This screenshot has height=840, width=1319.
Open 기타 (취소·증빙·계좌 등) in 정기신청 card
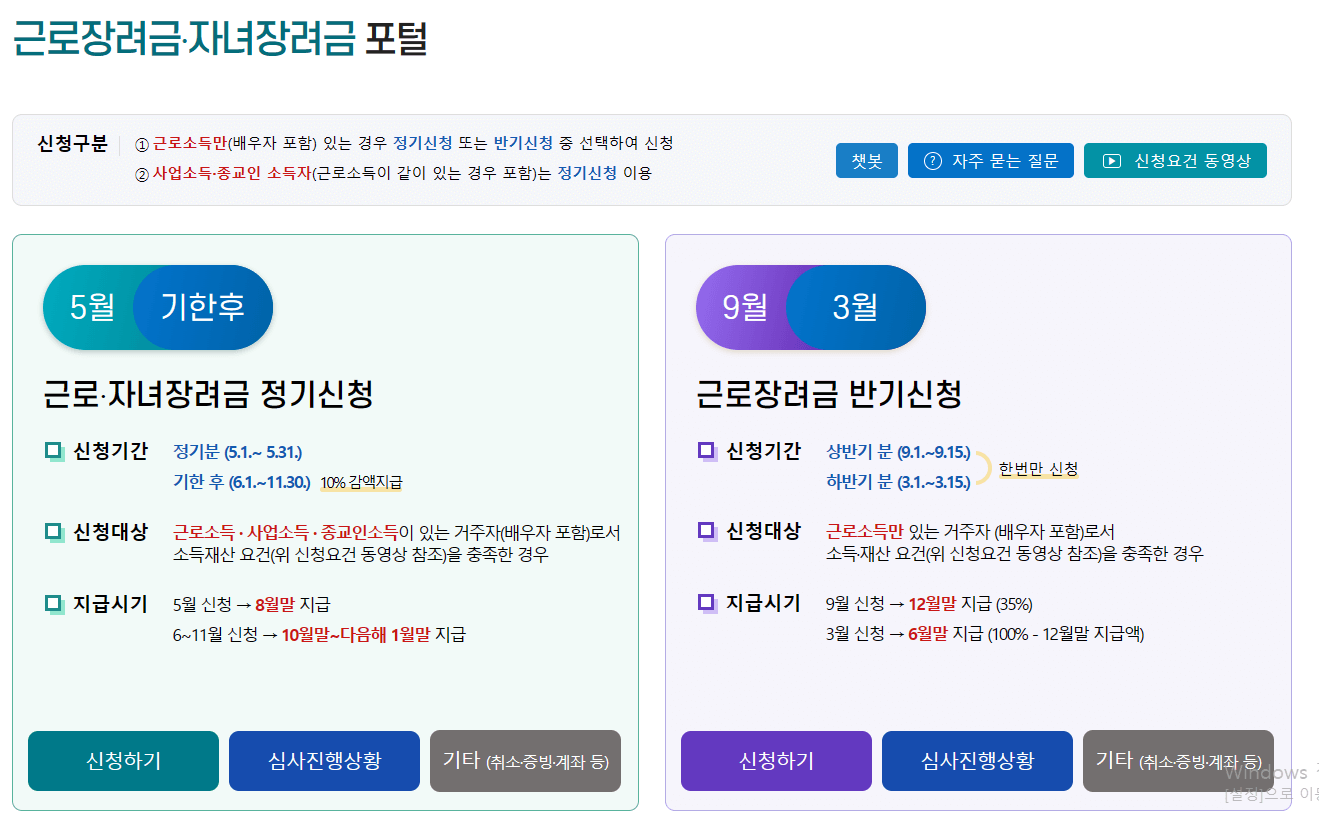pos(525,761)
